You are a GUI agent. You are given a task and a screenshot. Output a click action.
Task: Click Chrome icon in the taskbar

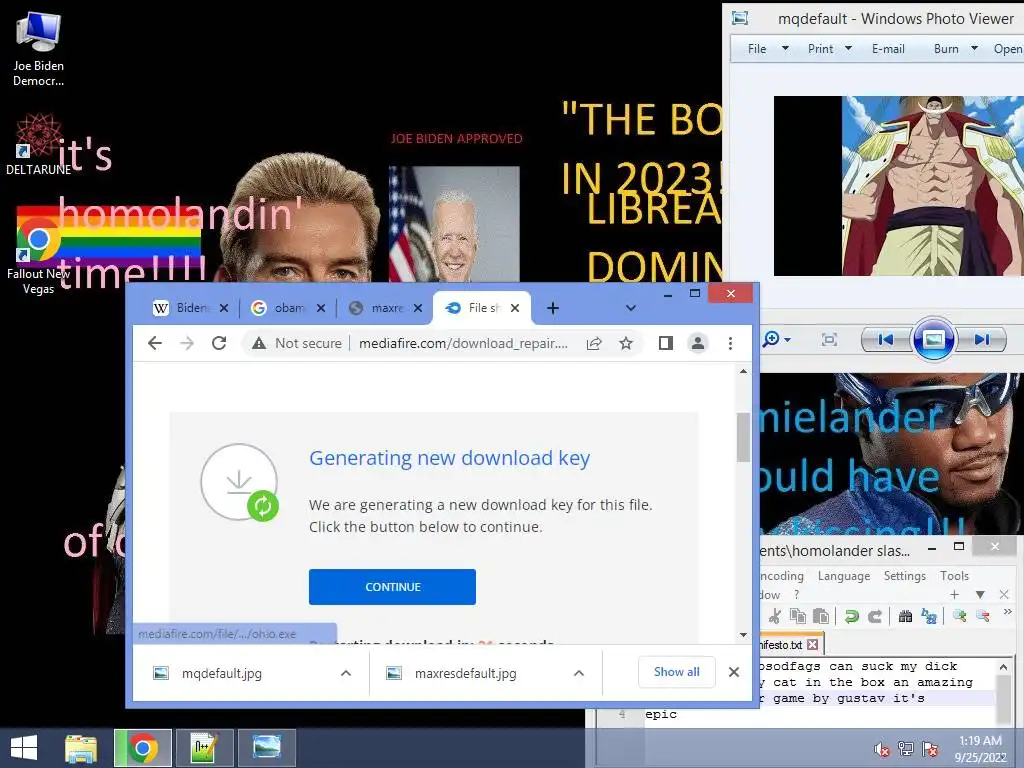[x=143, y=748]
